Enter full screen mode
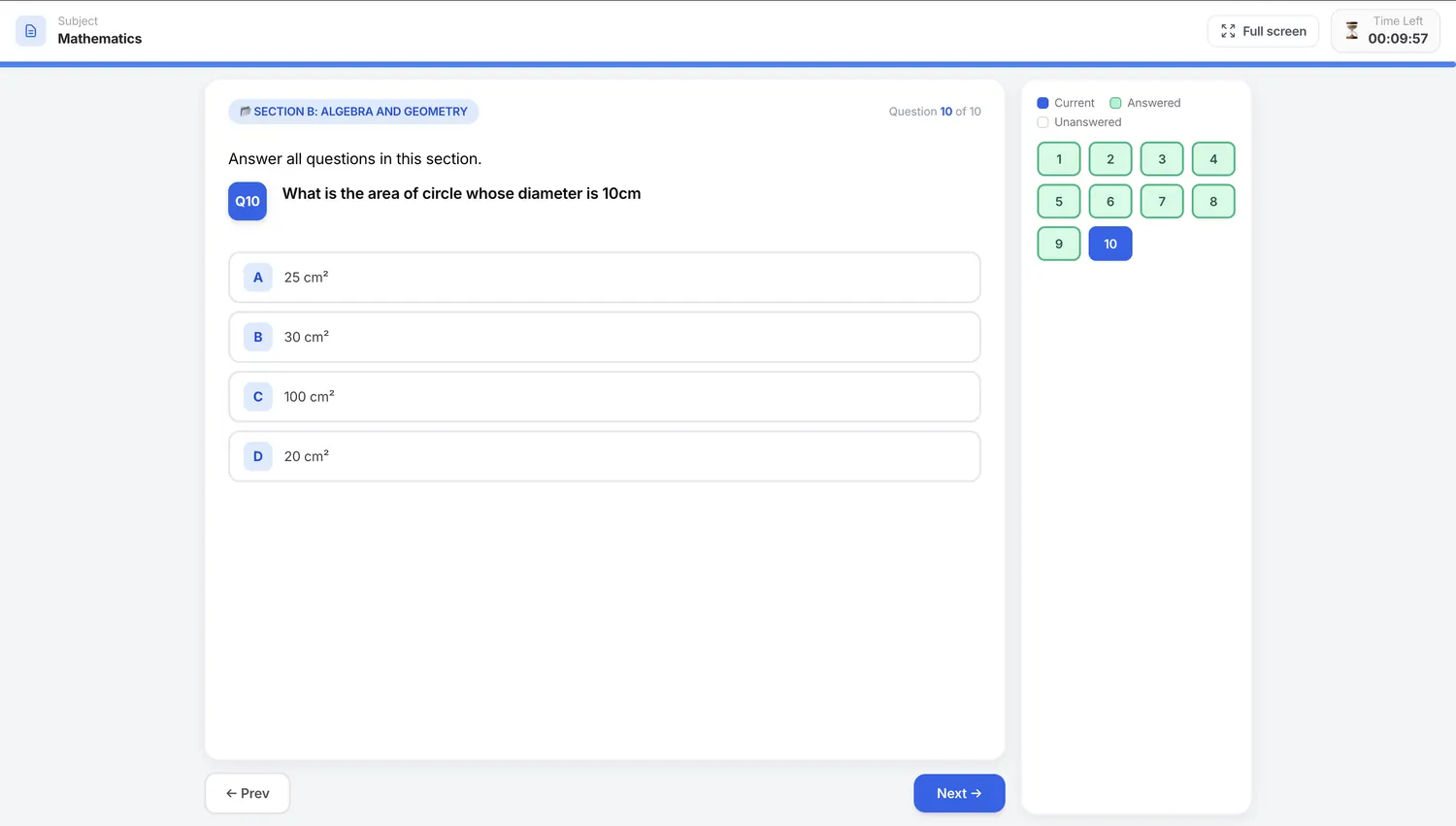 1263,31
